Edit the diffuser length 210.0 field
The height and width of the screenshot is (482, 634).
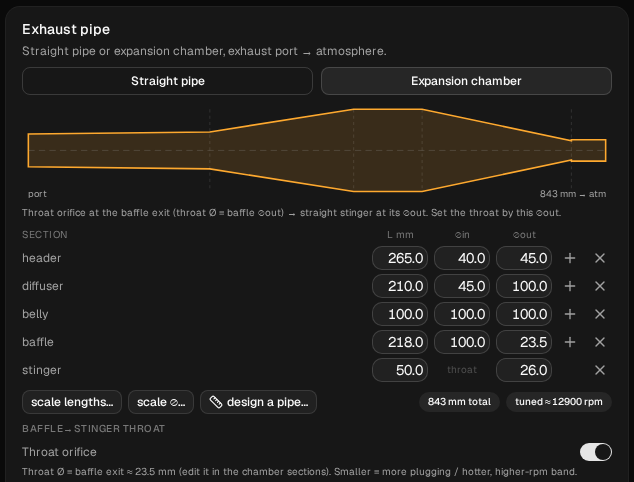(400, 286)
